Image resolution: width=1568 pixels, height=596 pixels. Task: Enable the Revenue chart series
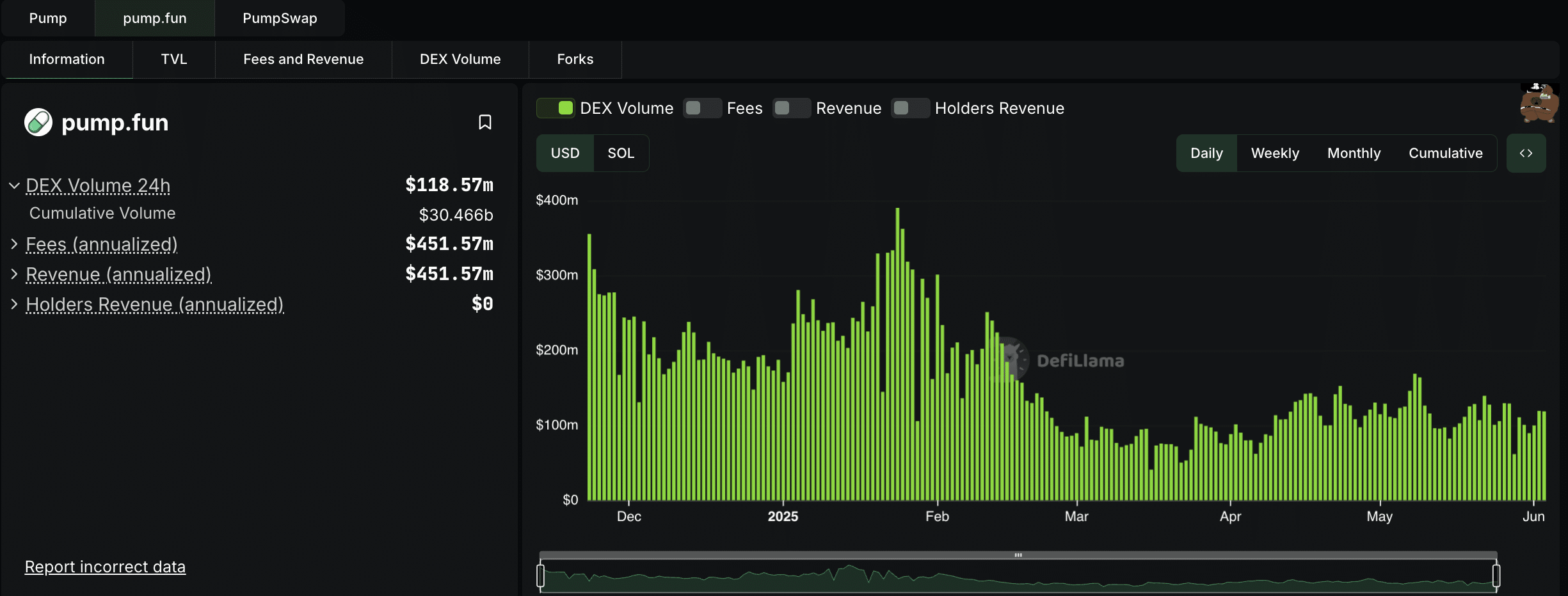point(792,108)
